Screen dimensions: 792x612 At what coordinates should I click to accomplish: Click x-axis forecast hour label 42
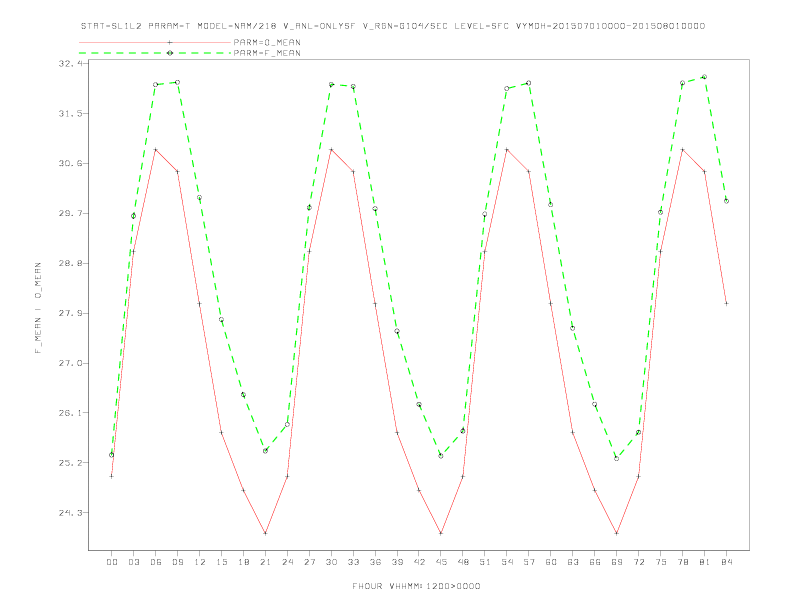coord(419,562)
